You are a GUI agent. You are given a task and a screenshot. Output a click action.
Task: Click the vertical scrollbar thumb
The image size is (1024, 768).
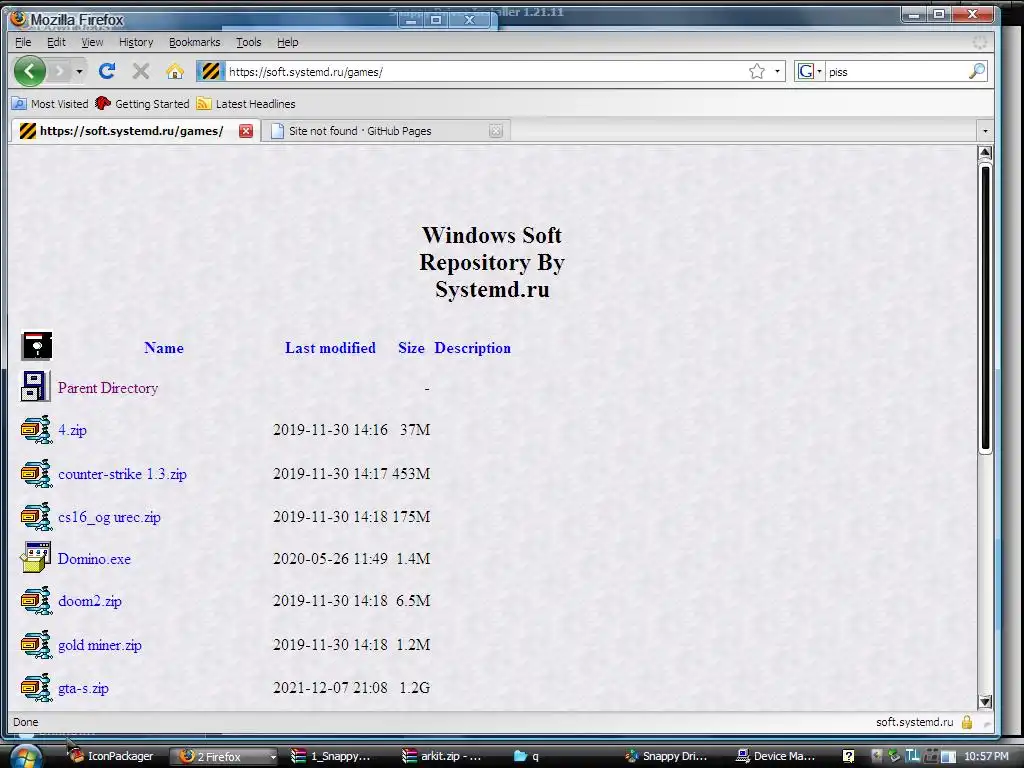click(985, 307)
